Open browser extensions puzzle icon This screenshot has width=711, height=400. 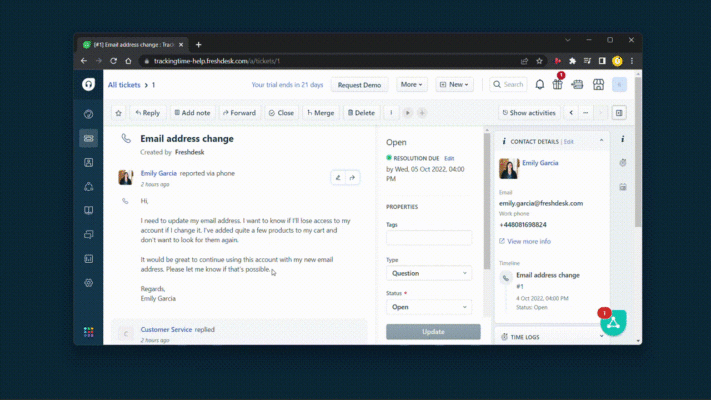click(572, 61)
